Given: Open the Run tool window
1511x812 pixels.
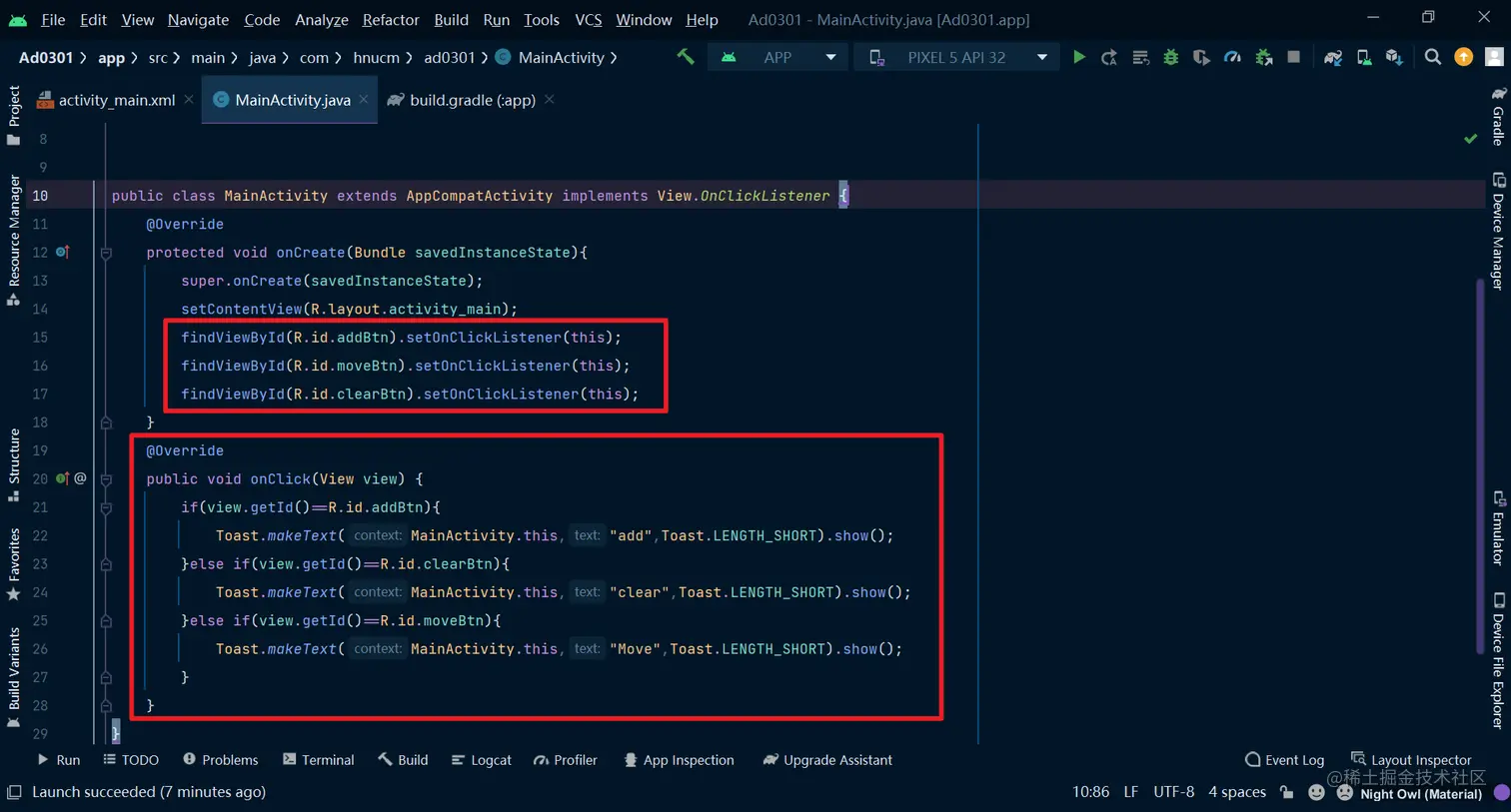Looking at the screenshot, I should coord(59,760).
